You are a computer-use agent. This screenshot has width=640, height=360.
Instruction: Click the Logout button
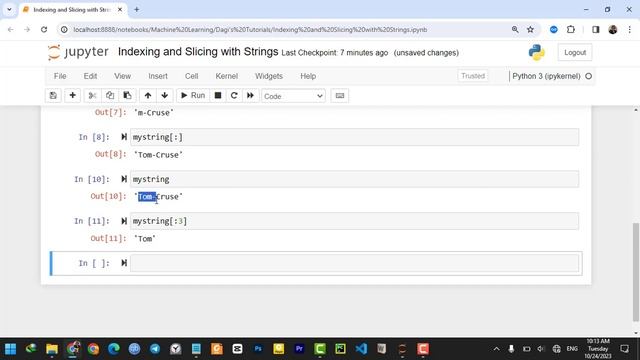[x=575, y=53]
